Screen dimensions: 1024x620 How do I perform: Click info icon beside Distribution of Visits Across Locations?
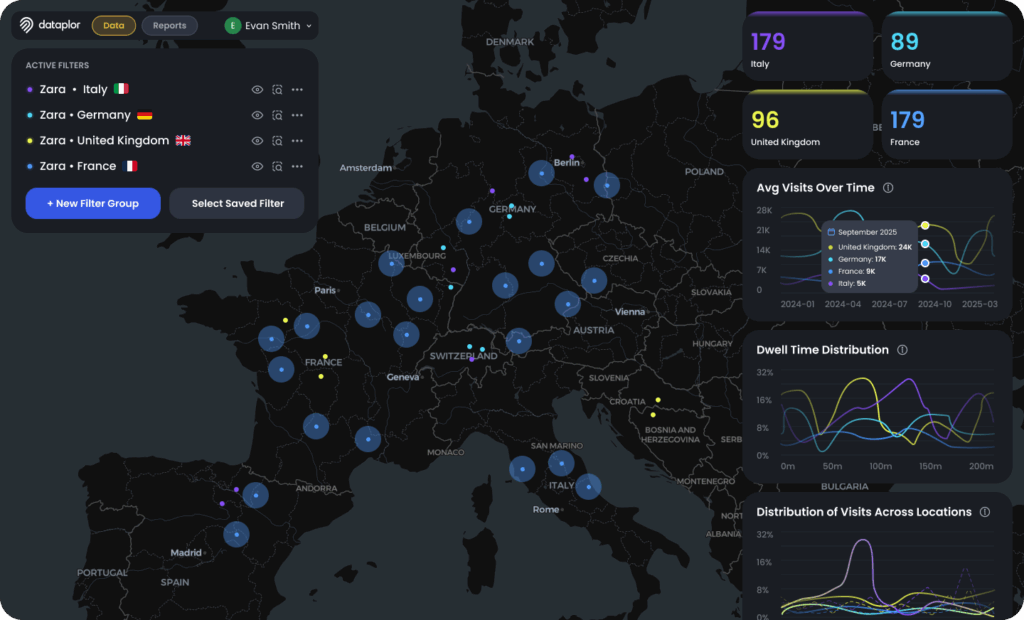[x=985, y=512]
